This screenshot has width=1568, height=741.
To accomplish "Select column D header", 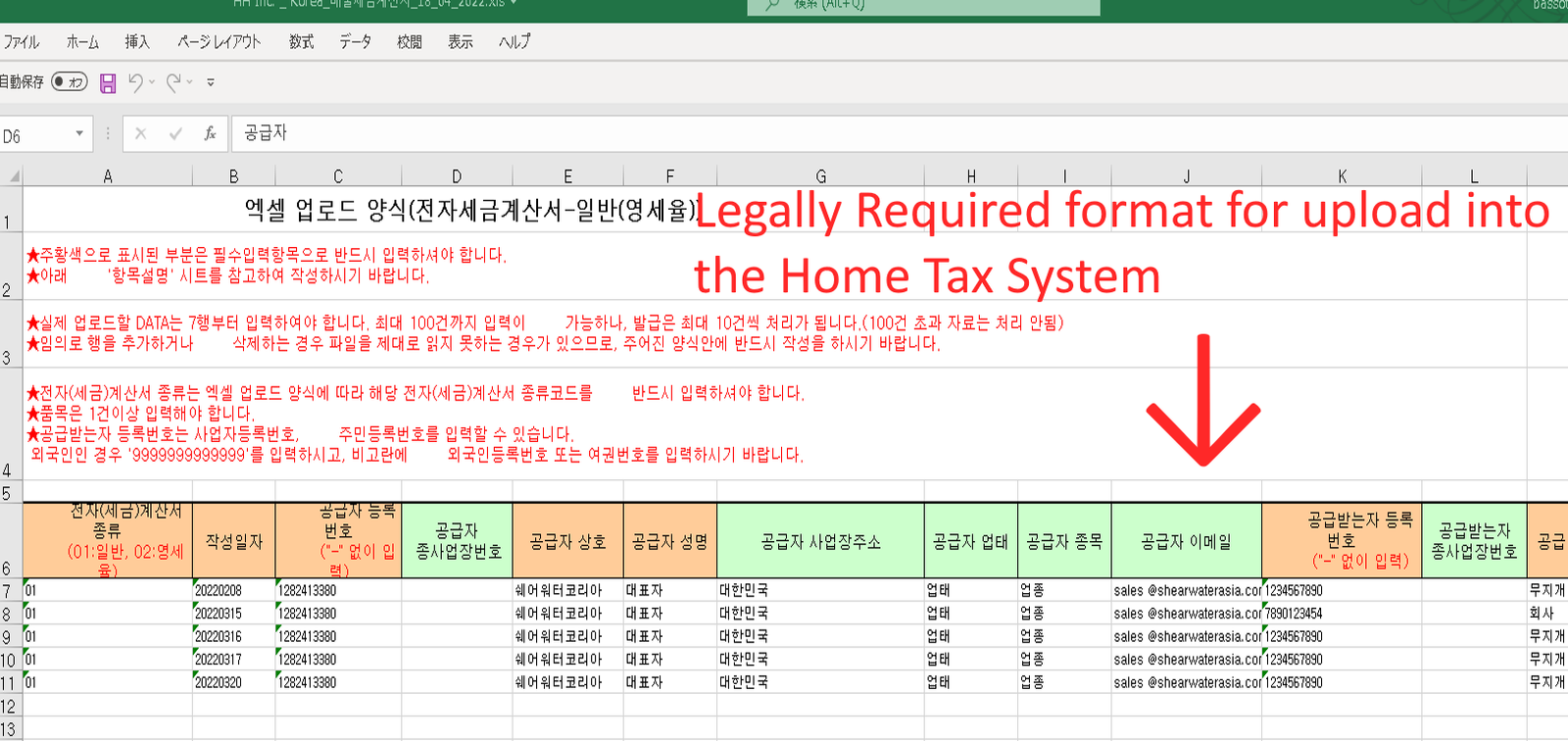I will (x=457, y=176).
